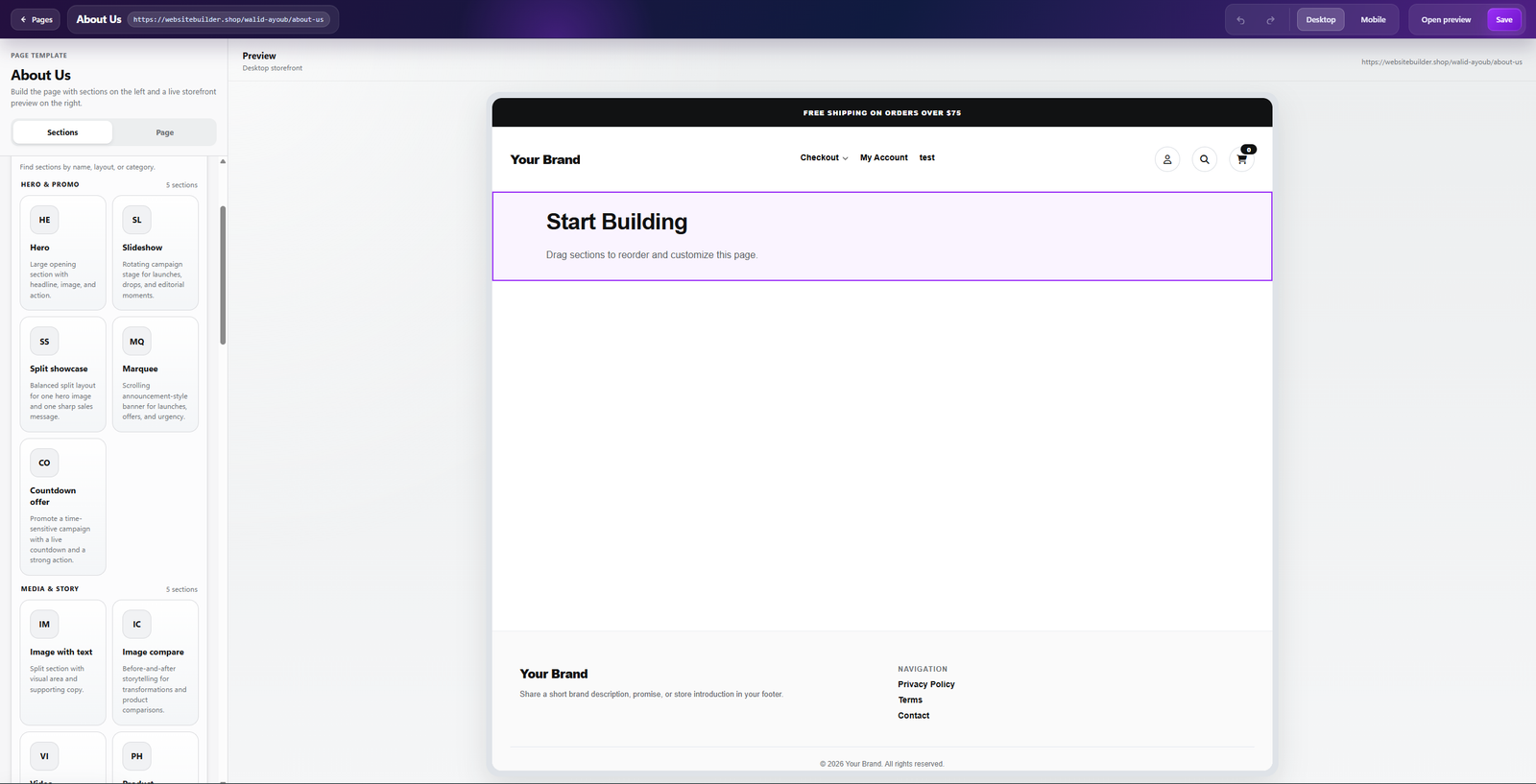Open the test nav link
Screen dimensions: 1536x784
[x=926, y=157]
